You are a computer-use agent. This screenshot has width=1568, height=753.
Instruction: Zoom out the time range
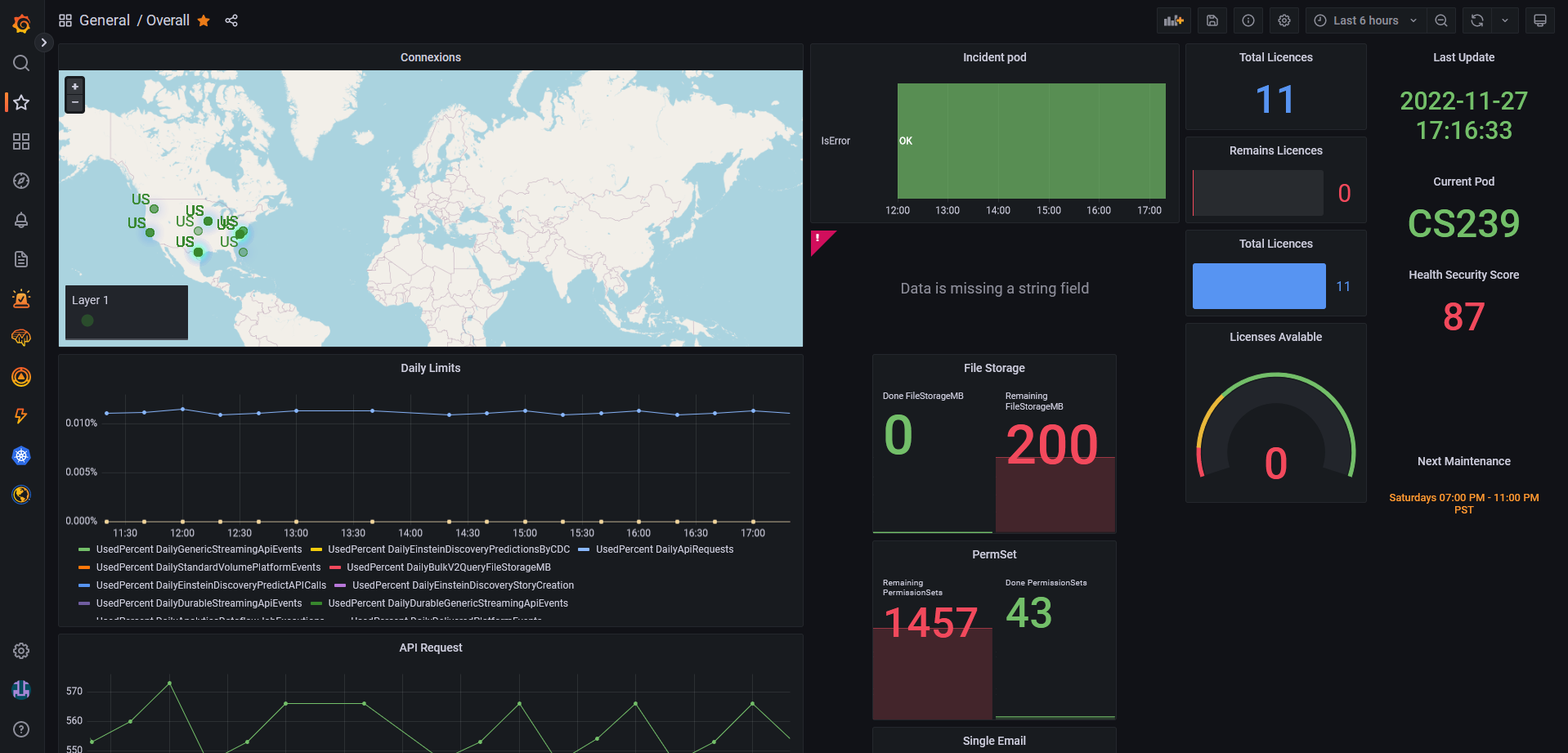tap(1441, 20)
